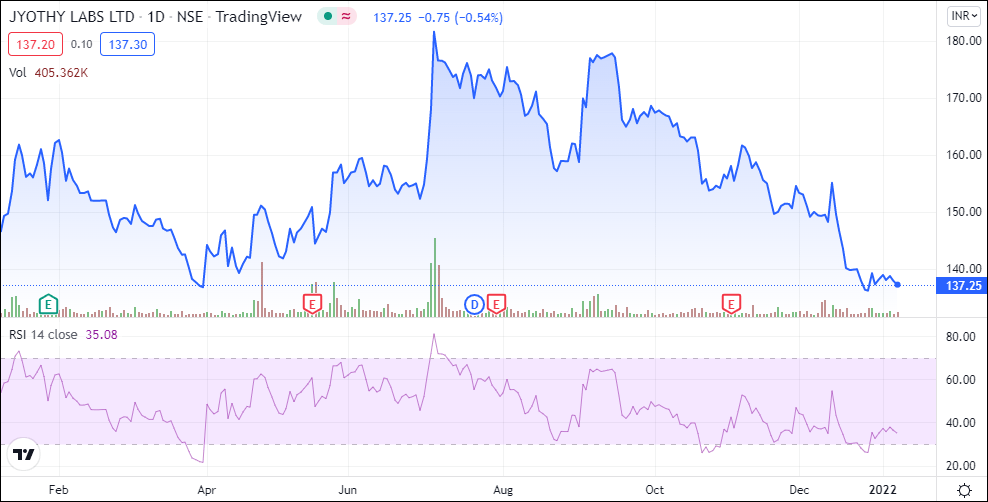The image size is (988, 502).
Task: Click the Feb label on time axis
Action: point(58,490)
